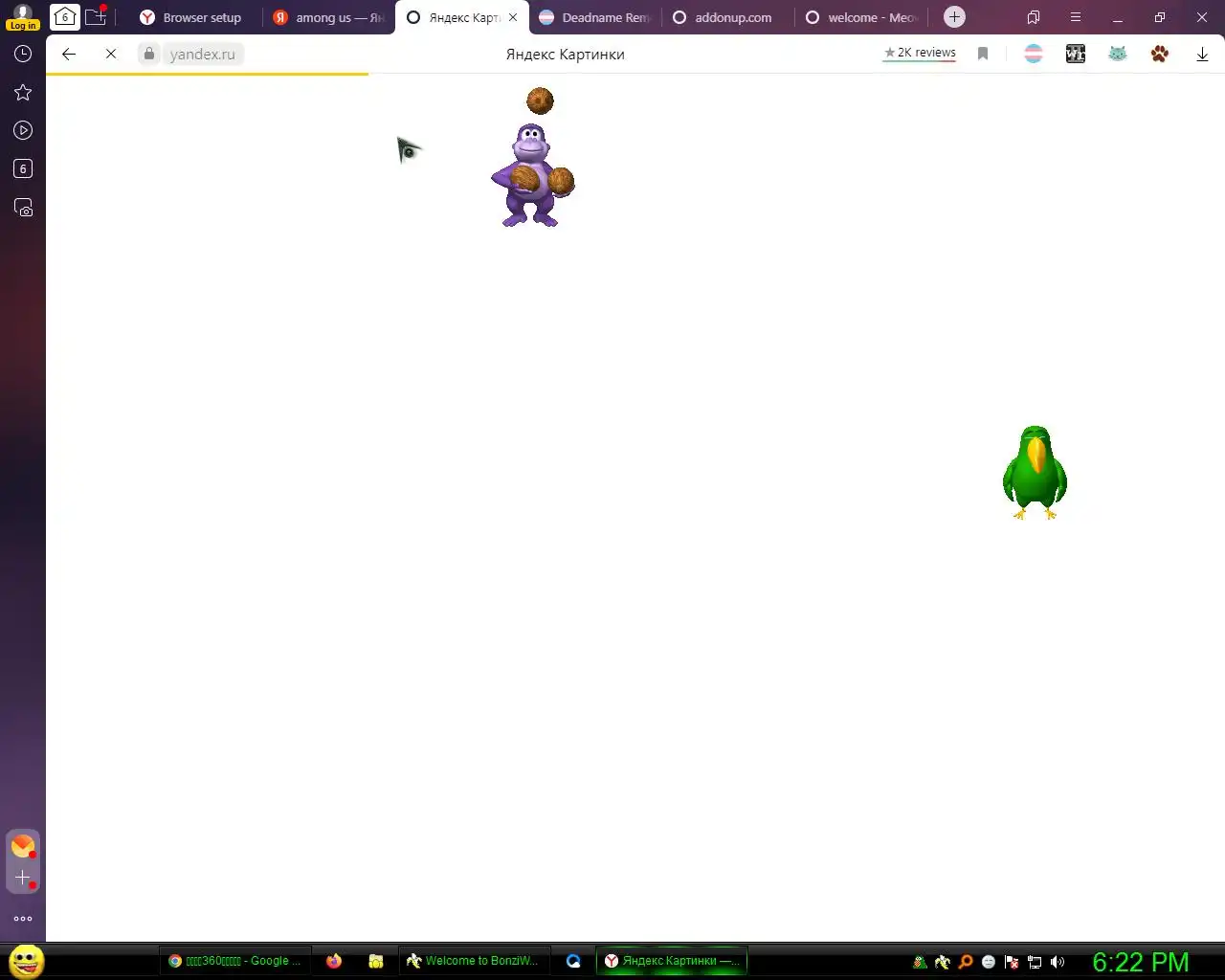
Task: Click the brown paw print extension icon
Action: (x=1160, y=54)
